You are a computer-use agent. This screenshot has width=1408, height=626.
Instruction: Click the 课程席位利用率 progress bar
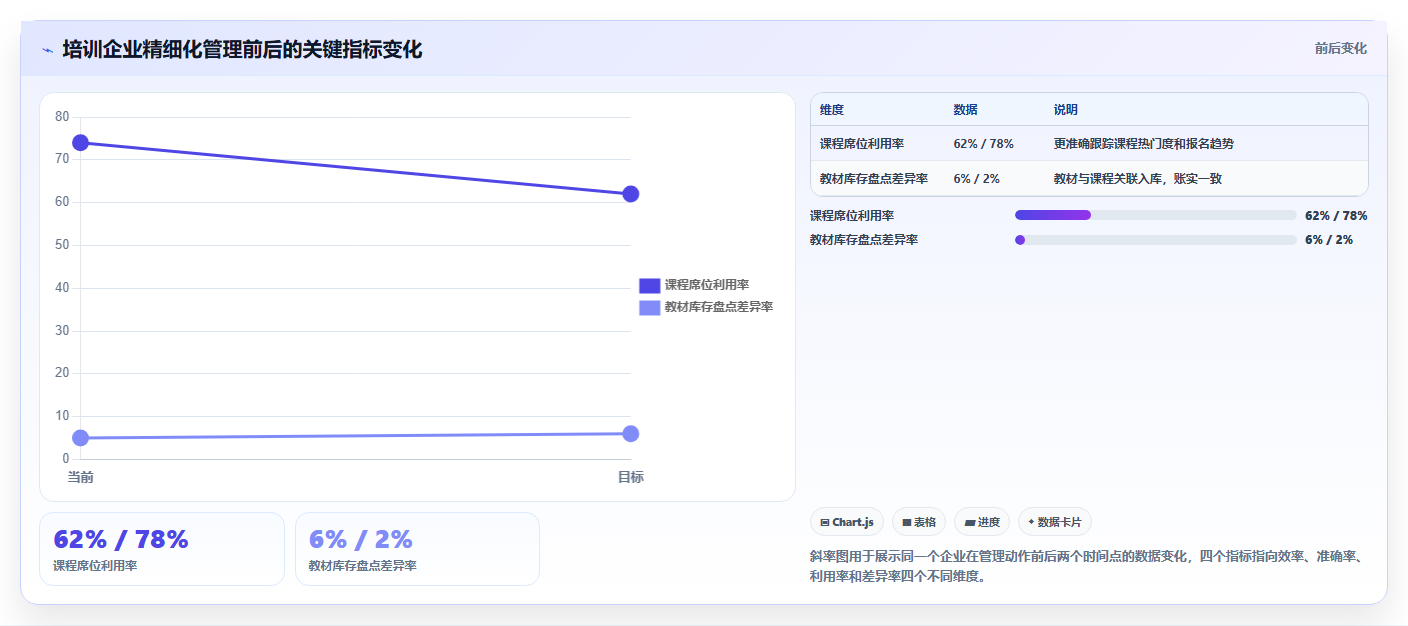pyautogui.click(x=1156, y=215)
